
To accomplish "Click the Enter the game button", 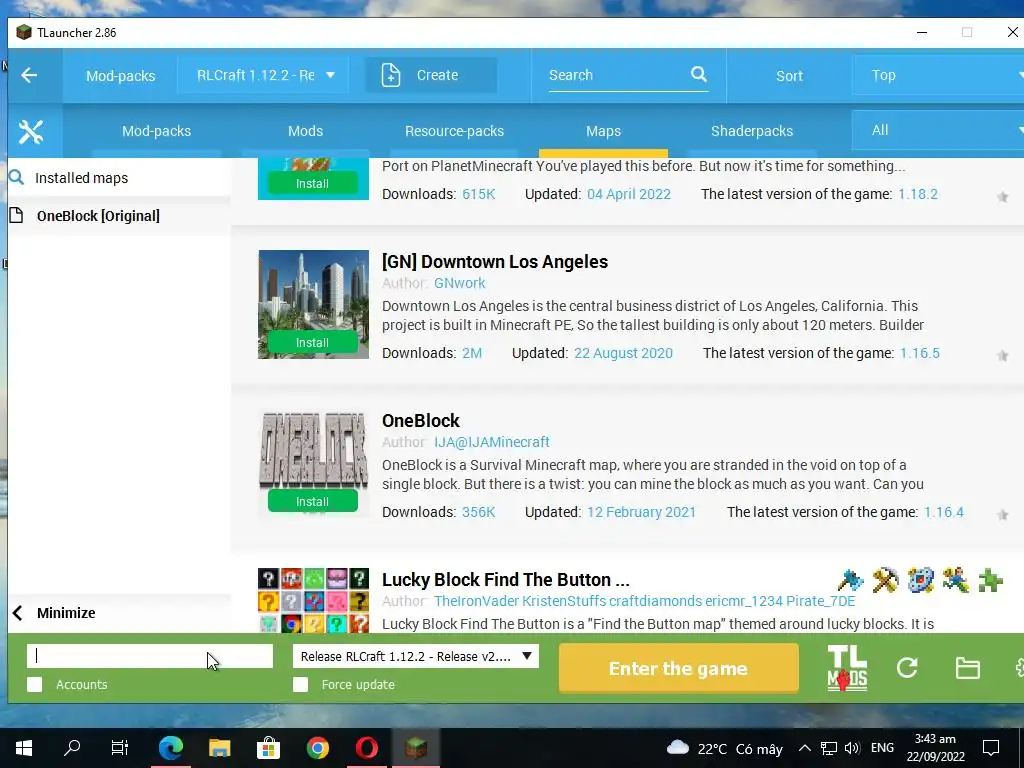I will click(x=679, y=668).
